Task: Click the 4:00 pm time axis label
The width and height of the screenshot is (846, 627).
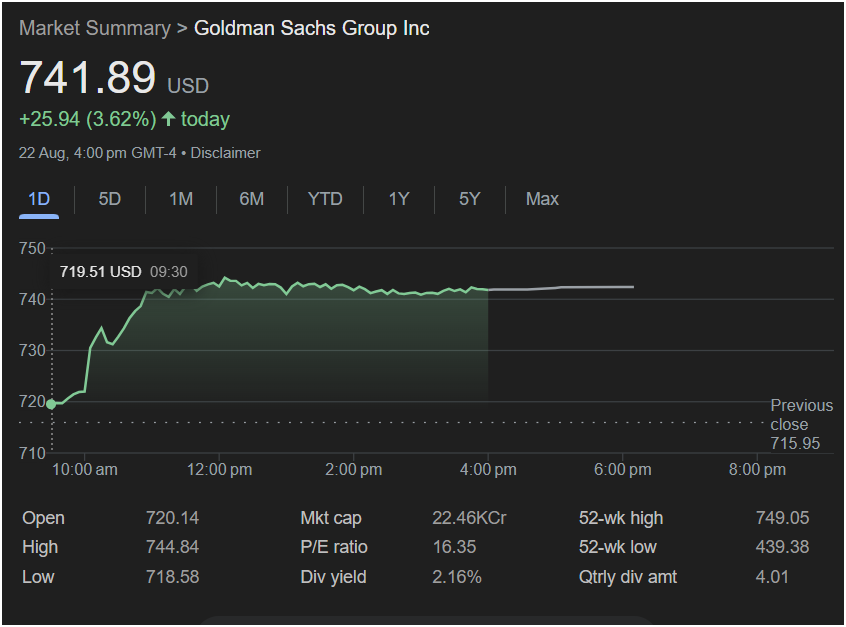Action: (488, 469)
